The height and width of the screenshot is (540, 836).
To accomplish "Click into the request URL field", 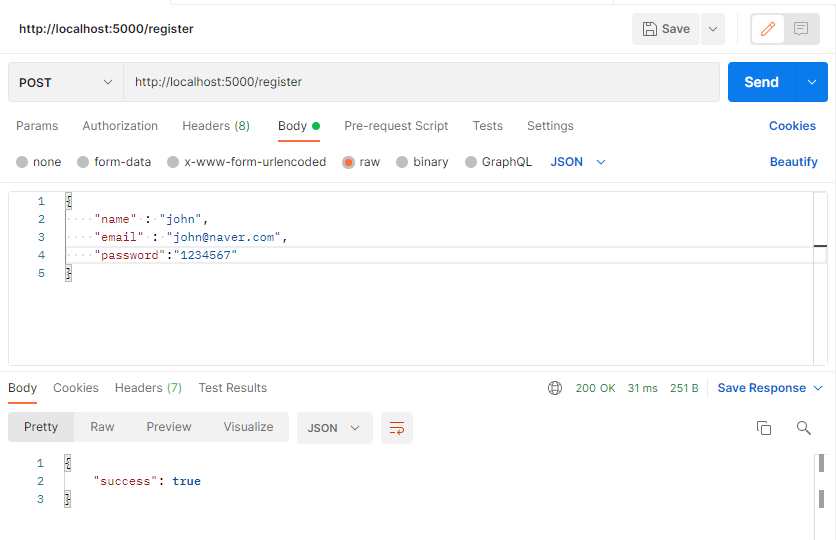I will tap(421, 82).
